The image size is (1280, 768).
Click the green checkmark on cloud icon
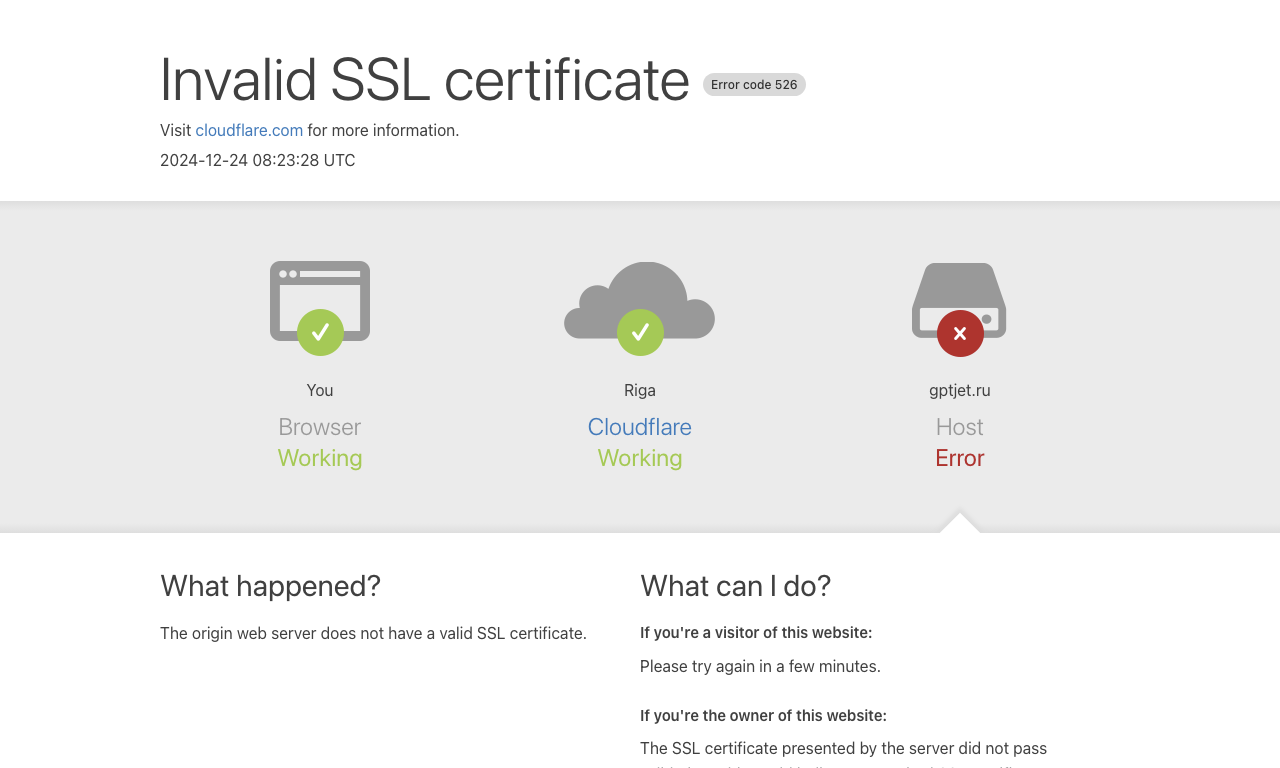(x=640, y=332)
